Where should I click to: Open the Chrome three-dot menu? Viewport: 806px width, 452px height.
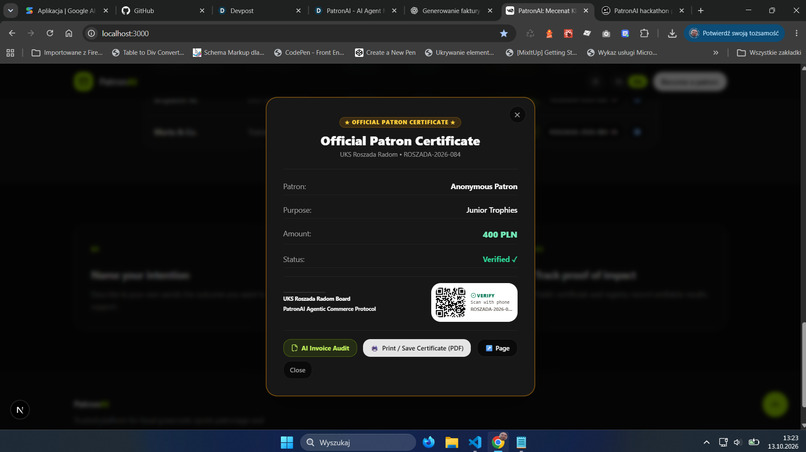click(x=796, y=33)
